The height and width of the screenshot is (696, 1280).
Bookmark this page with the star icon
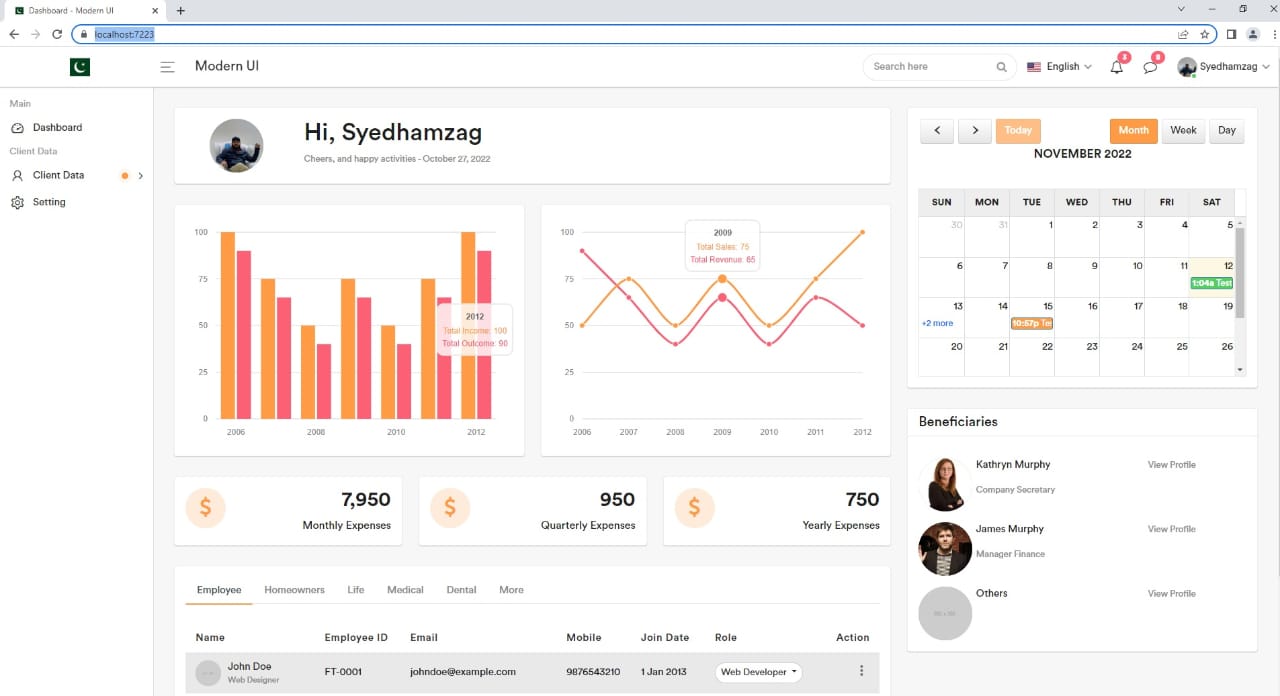click(x=1205, y=34)
